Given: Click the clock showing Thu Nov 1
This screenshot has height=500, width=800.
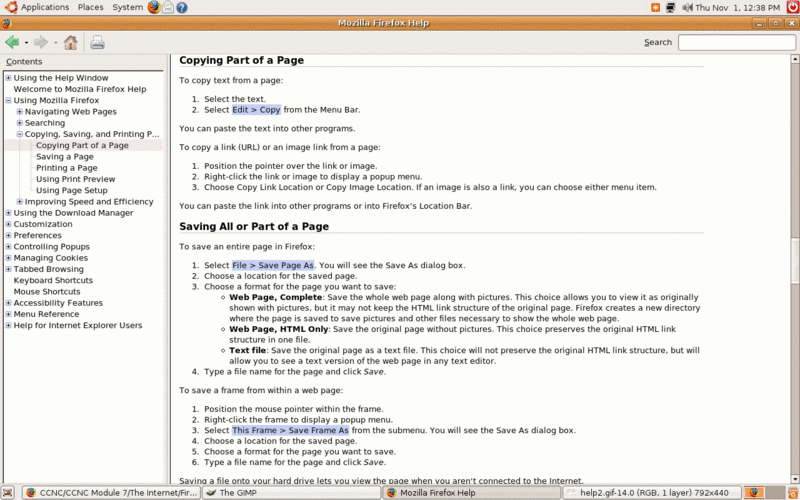Looking at the screenshot, I should pyautogui.click(x=737, y=8).
